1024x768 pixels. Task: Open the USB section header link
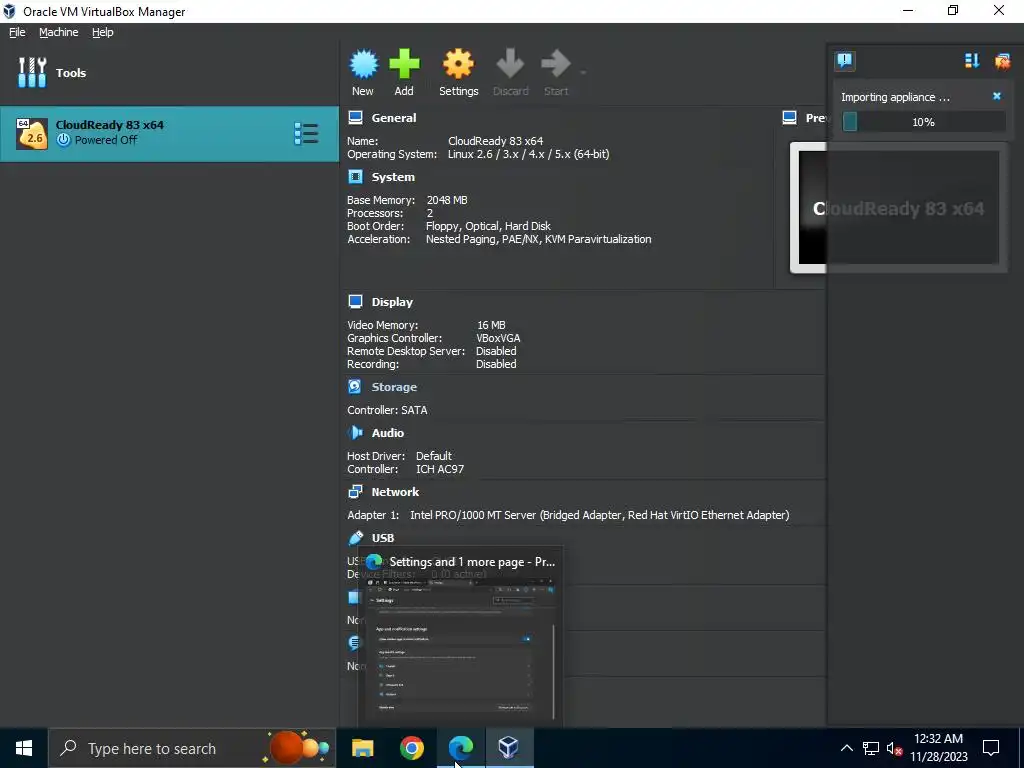(383, 538)
